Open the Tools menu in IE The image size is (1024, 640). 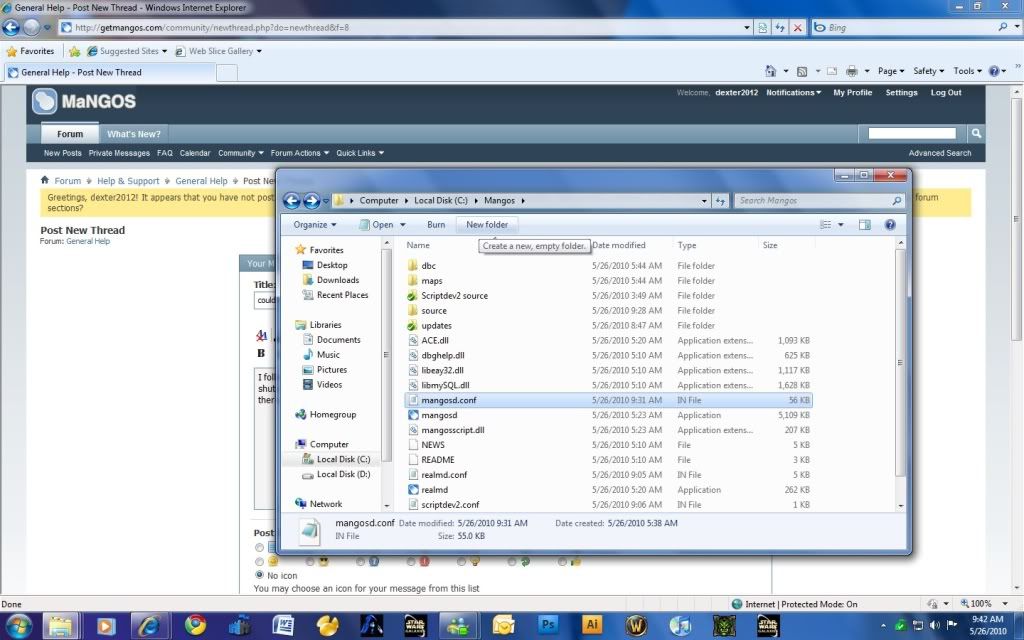coord(967,71)
